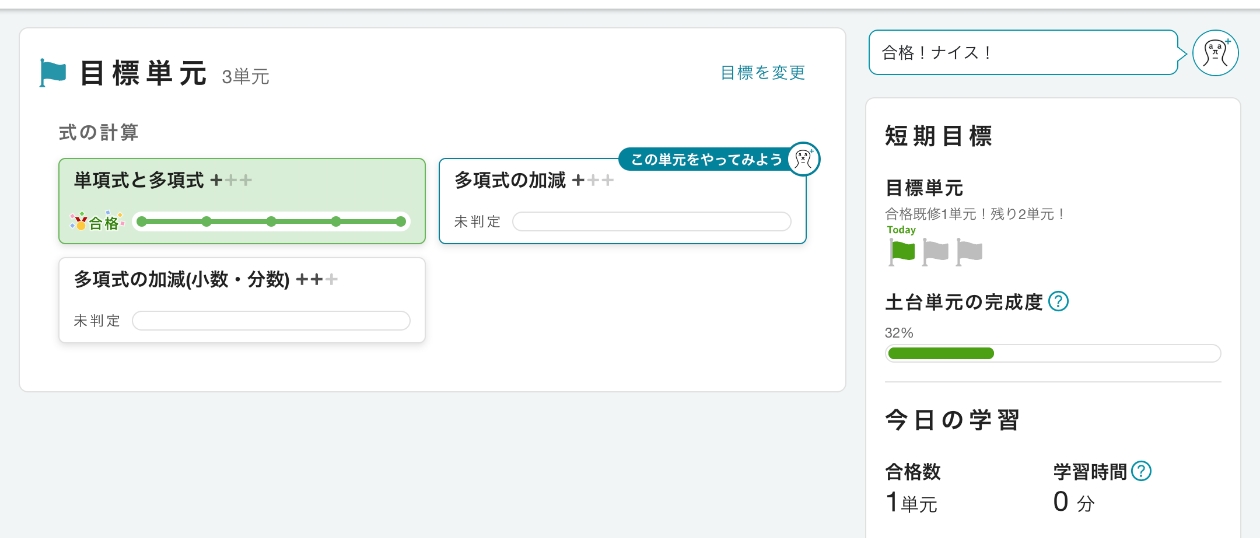The height and width of the screenshot is (538, 1260).
Task: Click the 今日の学習 heading
Action: [952, 420]
